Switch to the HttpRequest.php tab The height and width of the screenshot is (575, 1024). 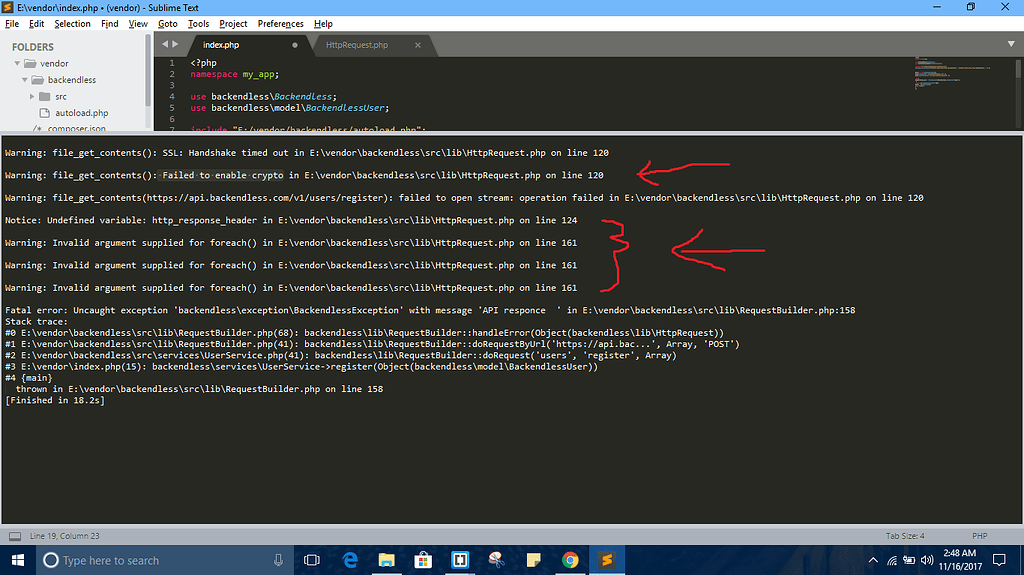(x=356, y=45)
